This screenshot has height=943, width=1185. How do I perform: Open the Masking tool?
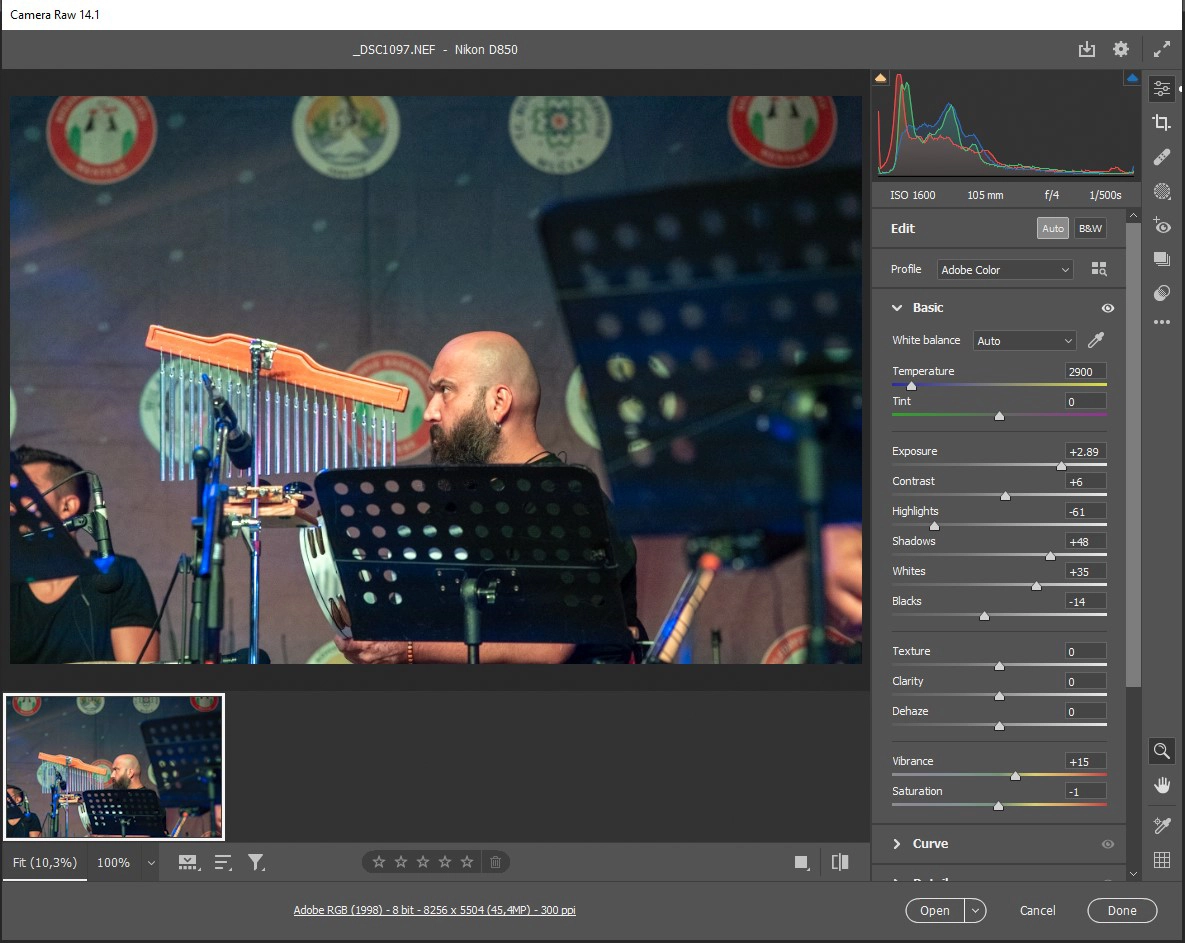(1161, 191)
